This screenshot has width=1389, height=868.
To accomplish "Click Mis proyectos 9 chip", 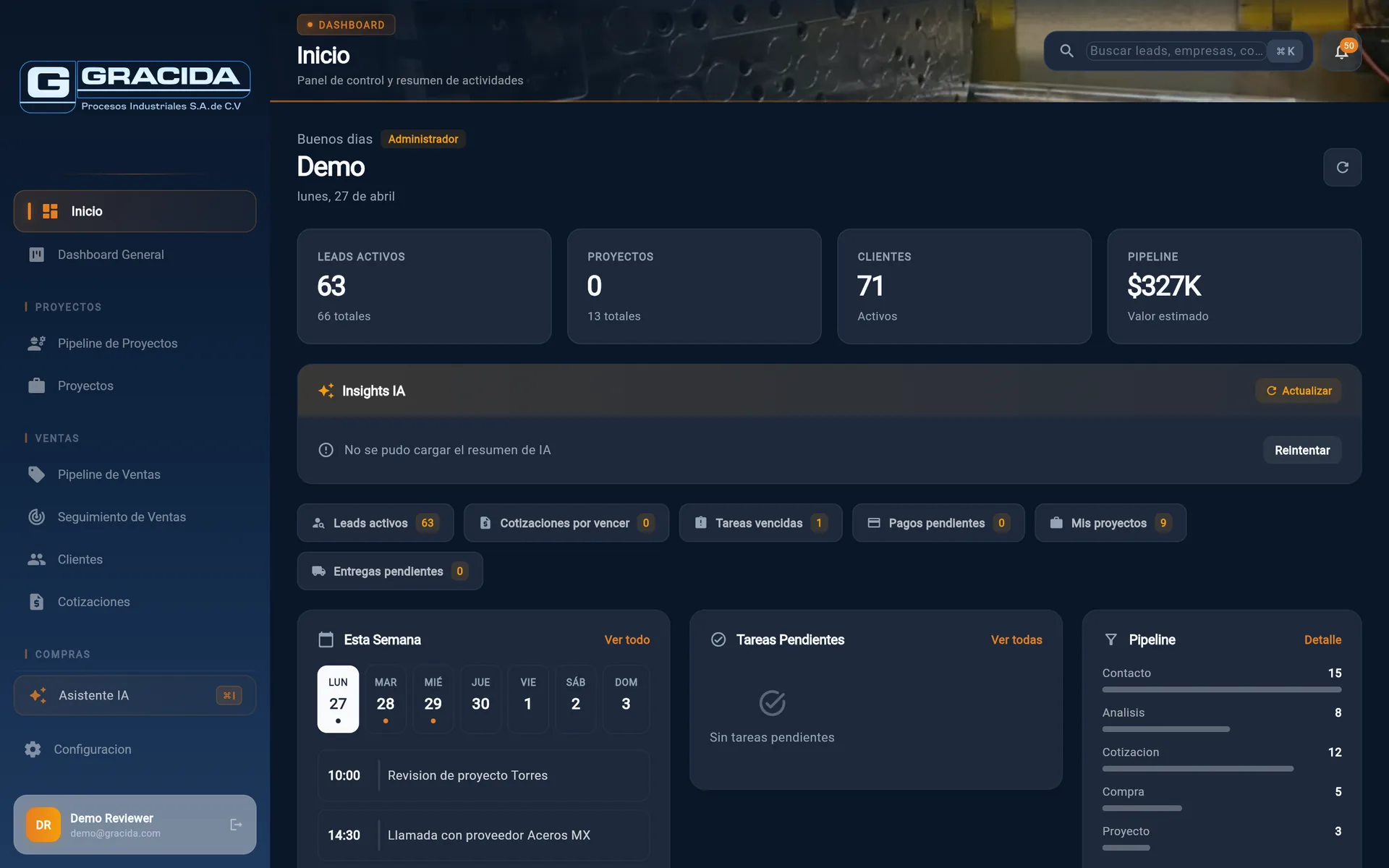I will coord(1110,522).
